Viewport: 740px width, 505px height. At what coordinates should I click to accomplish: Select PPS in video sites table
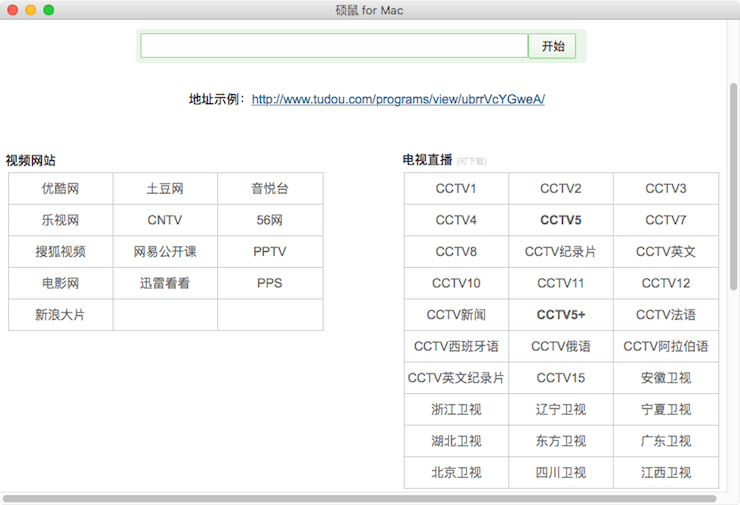pyautogui.click(x=269, y=283)
